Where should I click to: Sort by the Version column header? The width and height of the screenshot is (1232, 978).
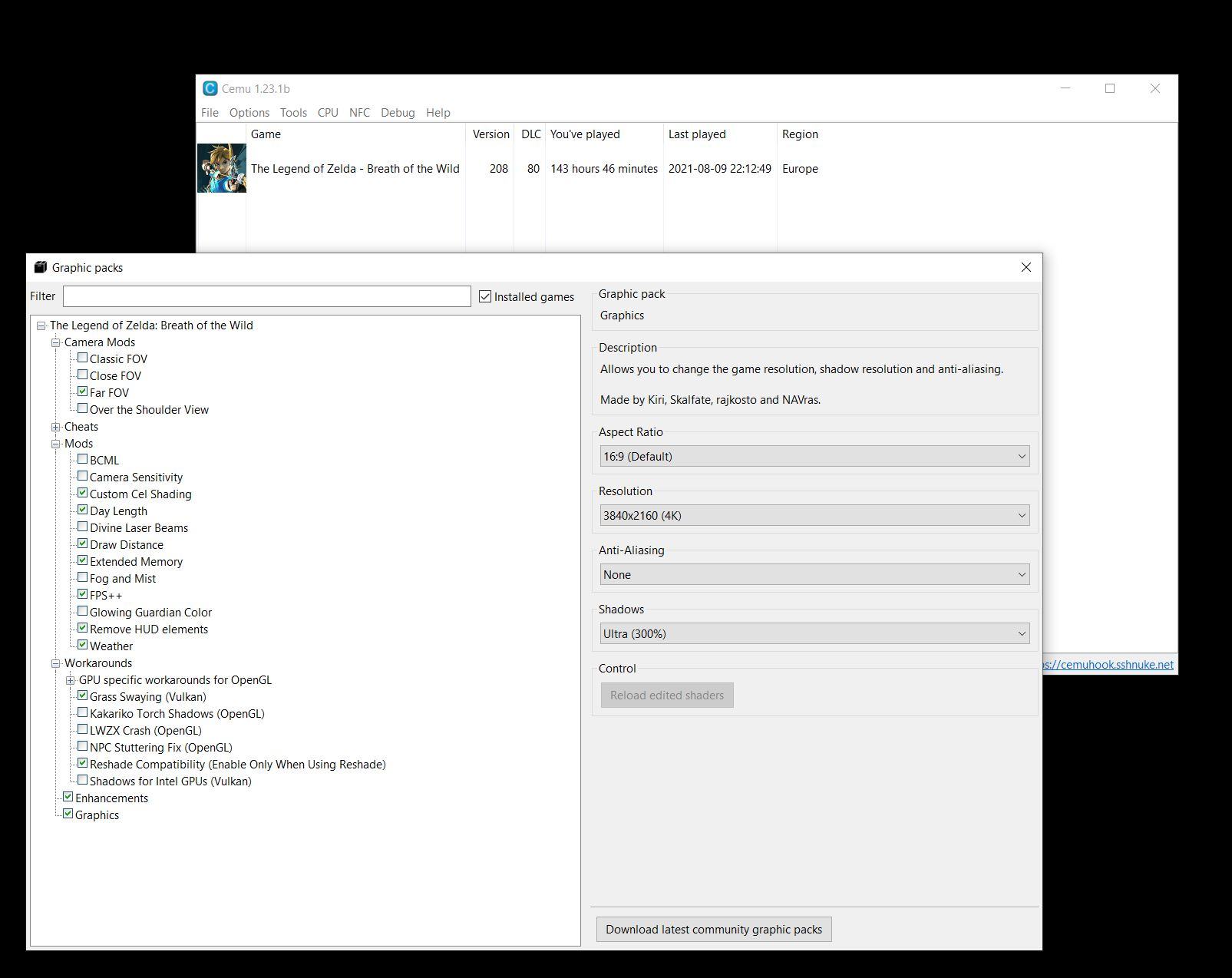(x=490, y=134)
